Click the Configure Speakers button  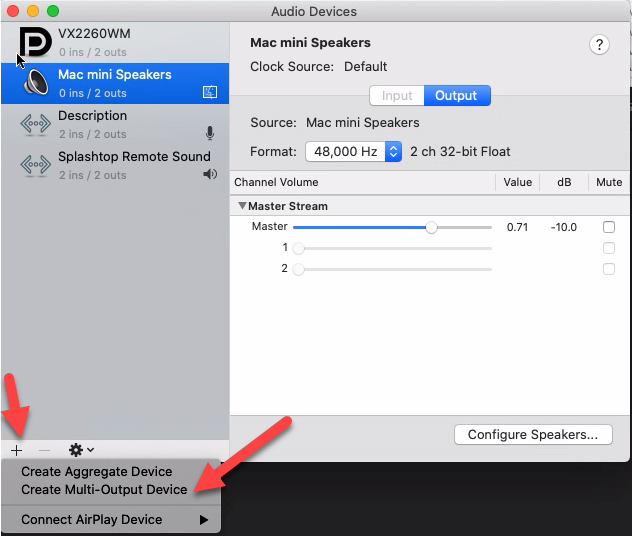click(x=533, y=434)
